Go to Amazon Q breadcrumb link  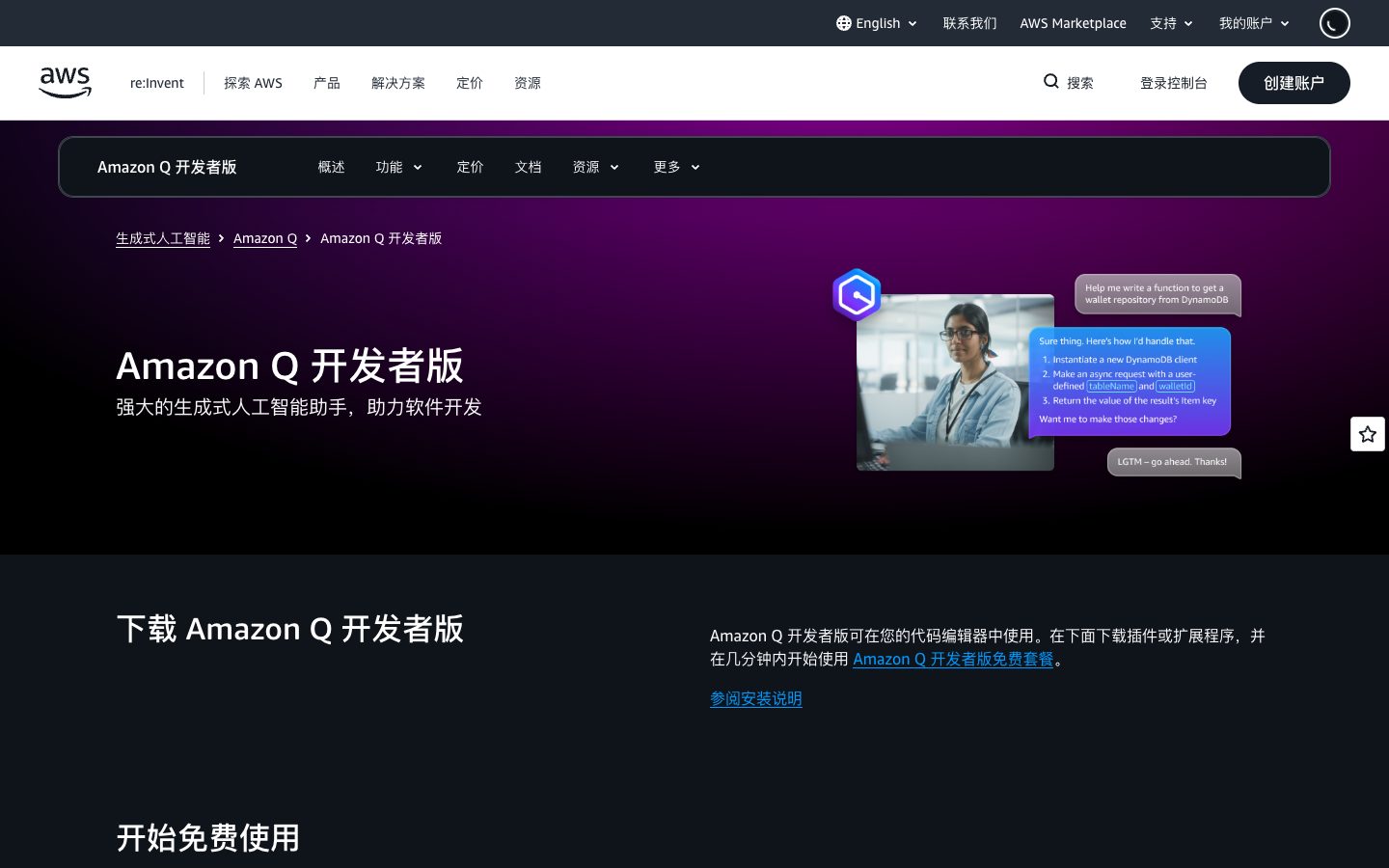click(265, 238)
